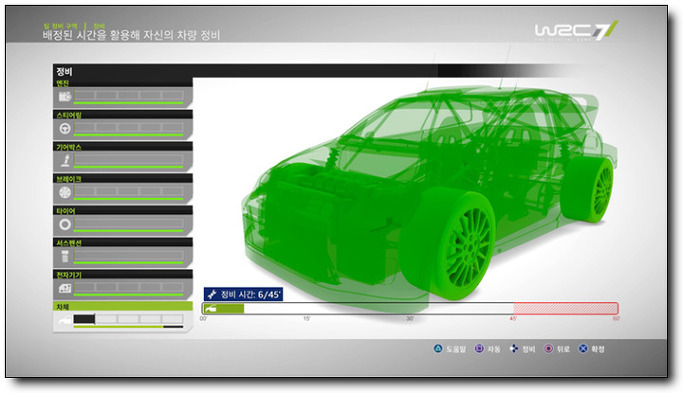The width and height of the screenshot is (683, 393).
Task: Open the 스티어링 category header
Action: point(123,115)
